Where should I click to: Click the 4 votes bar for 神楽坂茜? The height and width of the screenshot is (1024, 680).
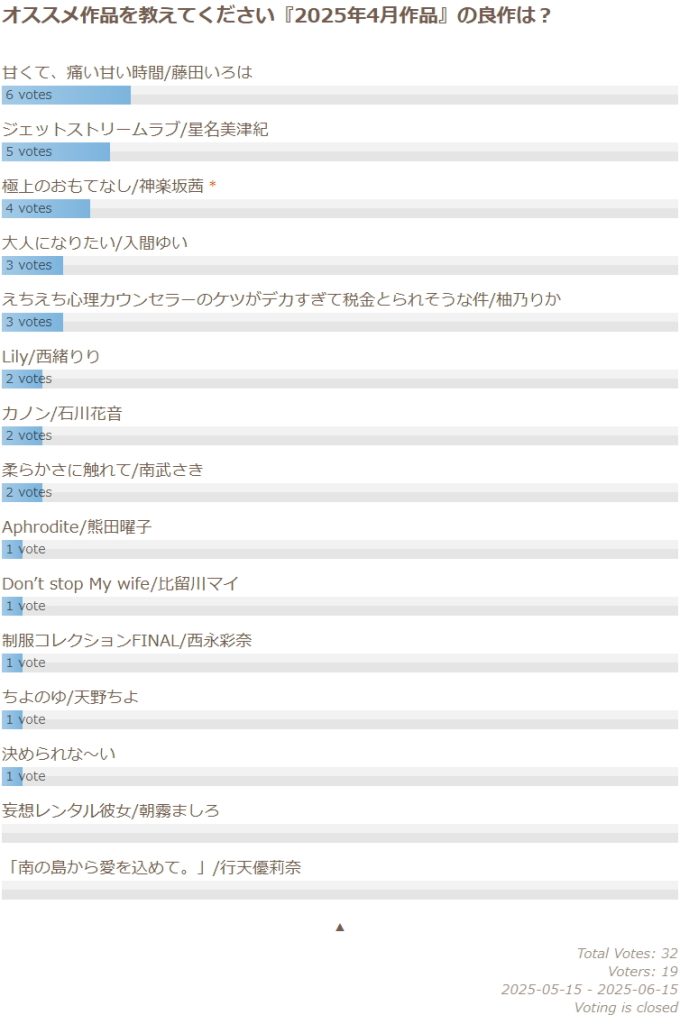(46, 209)
